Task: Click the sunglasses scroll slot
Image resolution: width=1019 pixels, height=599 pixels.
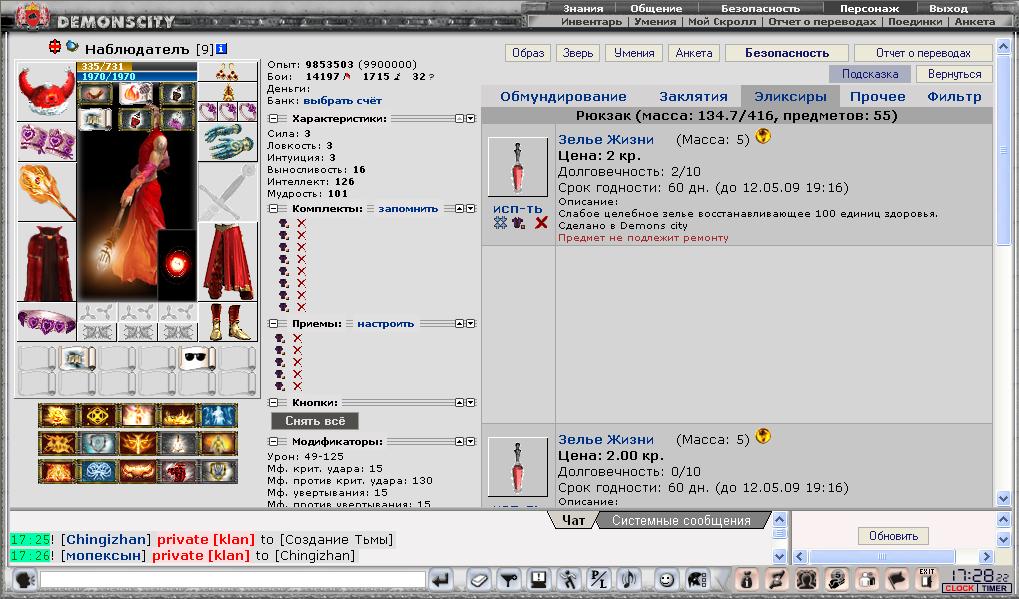Action: tap(197, 358)
